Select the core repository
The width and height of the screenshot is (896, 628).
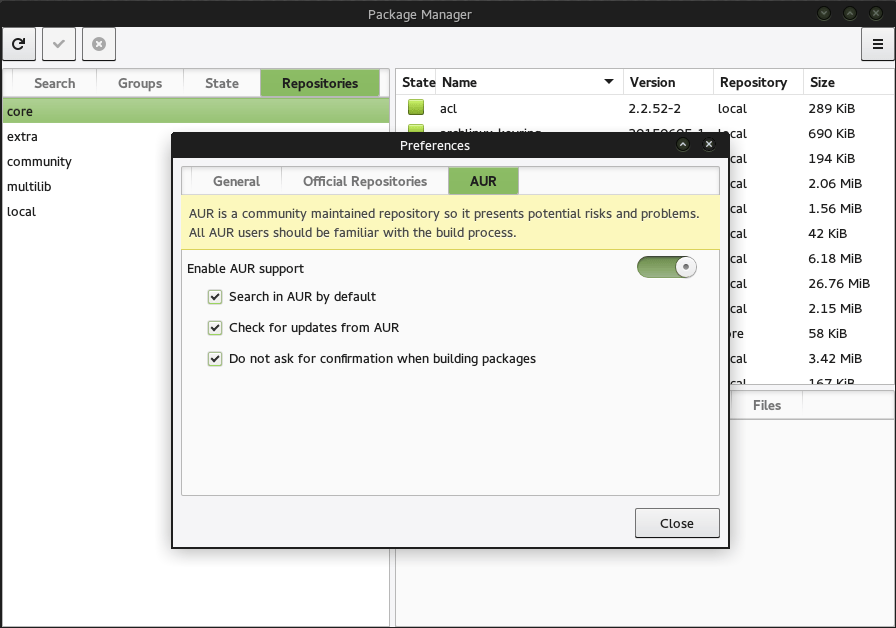tap(196, 111)
